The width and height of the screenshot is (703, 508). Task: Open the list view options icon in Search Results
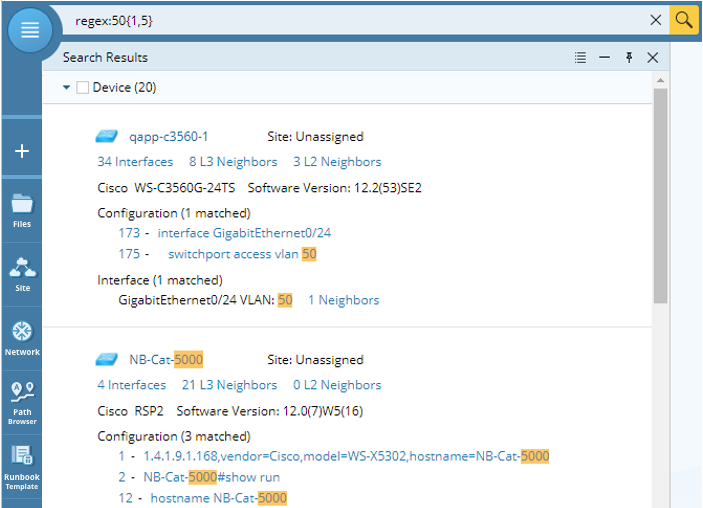(580, 57)
